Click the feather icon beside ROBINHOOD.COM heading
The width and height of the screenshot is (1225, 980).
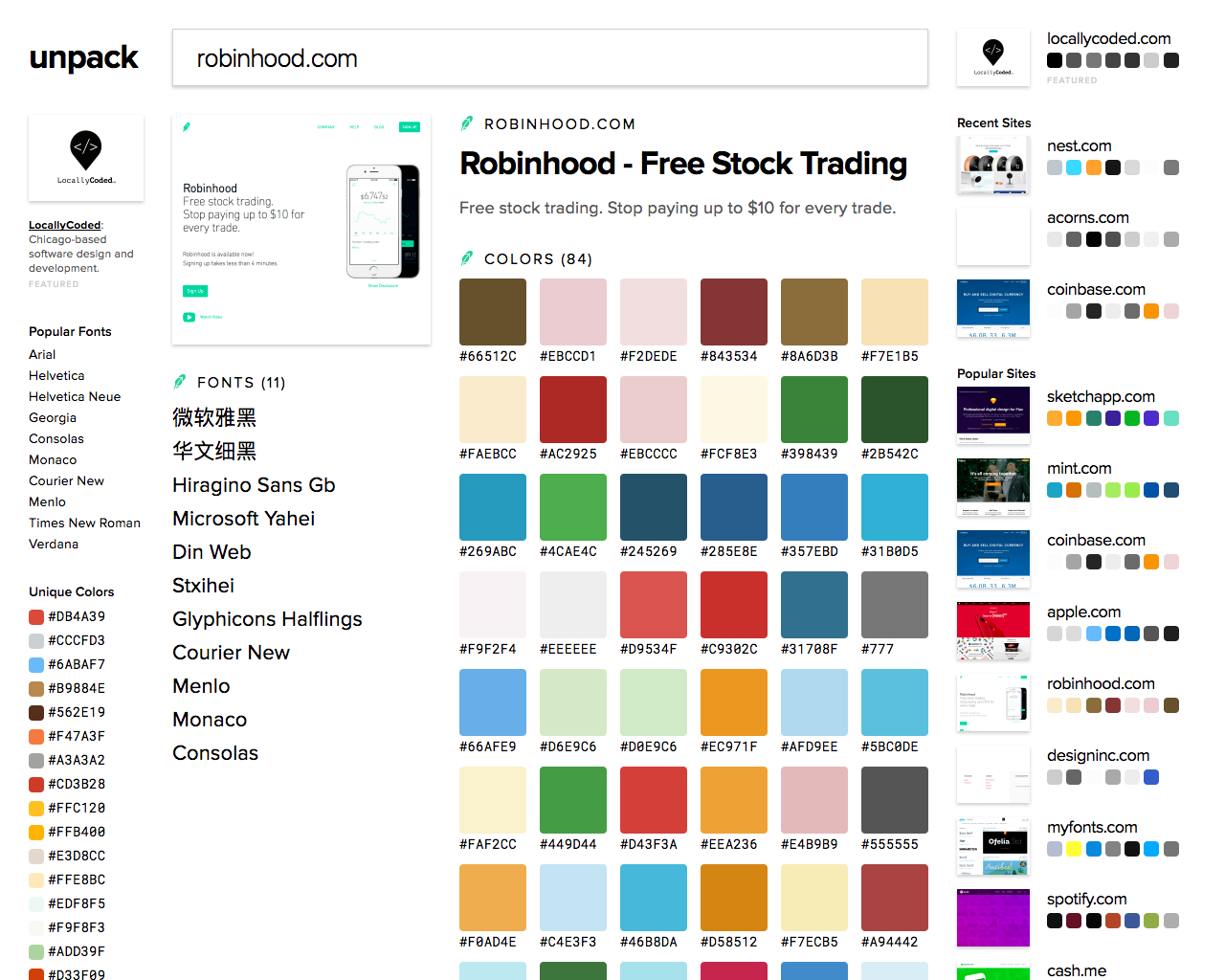coord(467,123)
